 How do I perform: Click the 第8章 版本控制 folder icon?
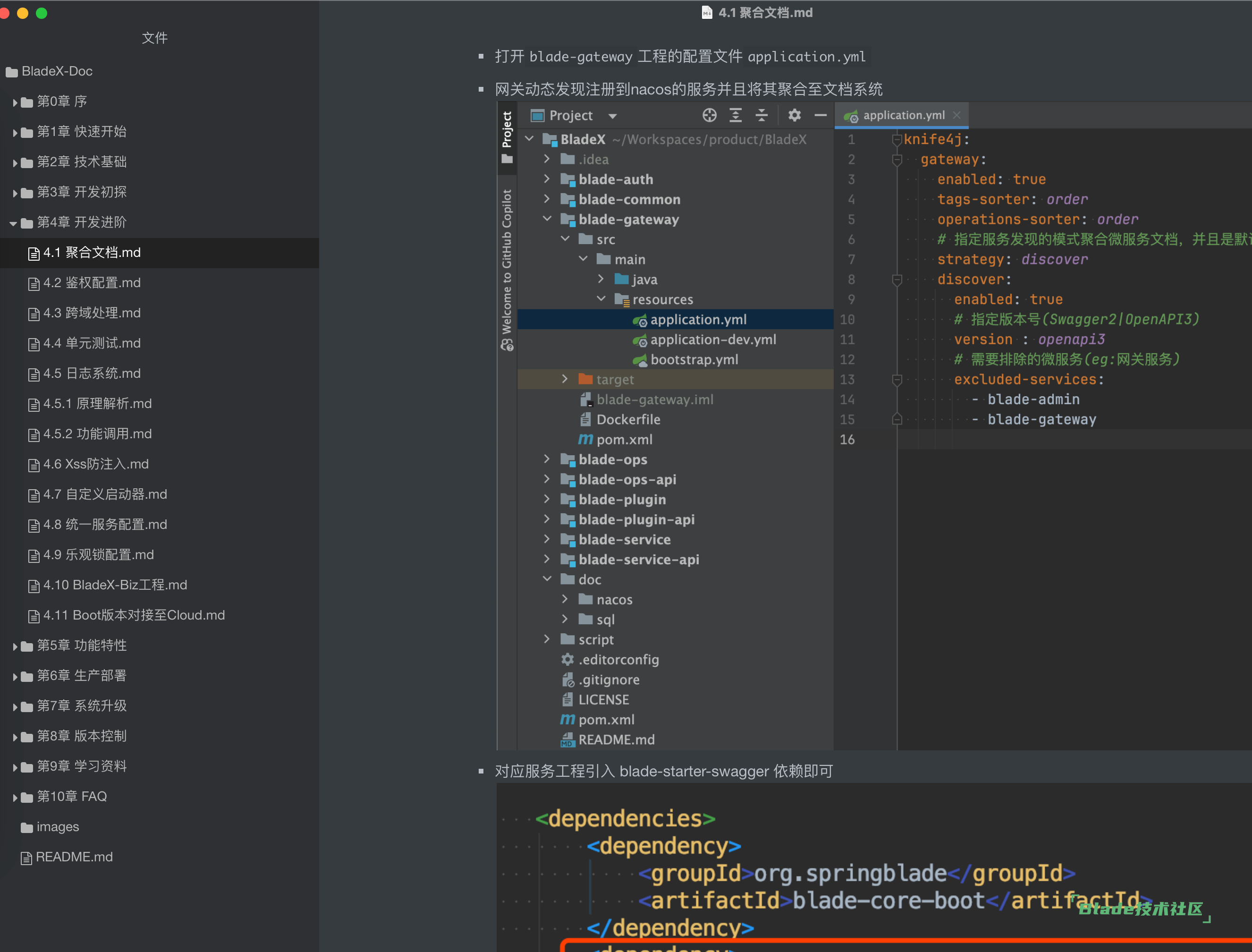(26, 737)
